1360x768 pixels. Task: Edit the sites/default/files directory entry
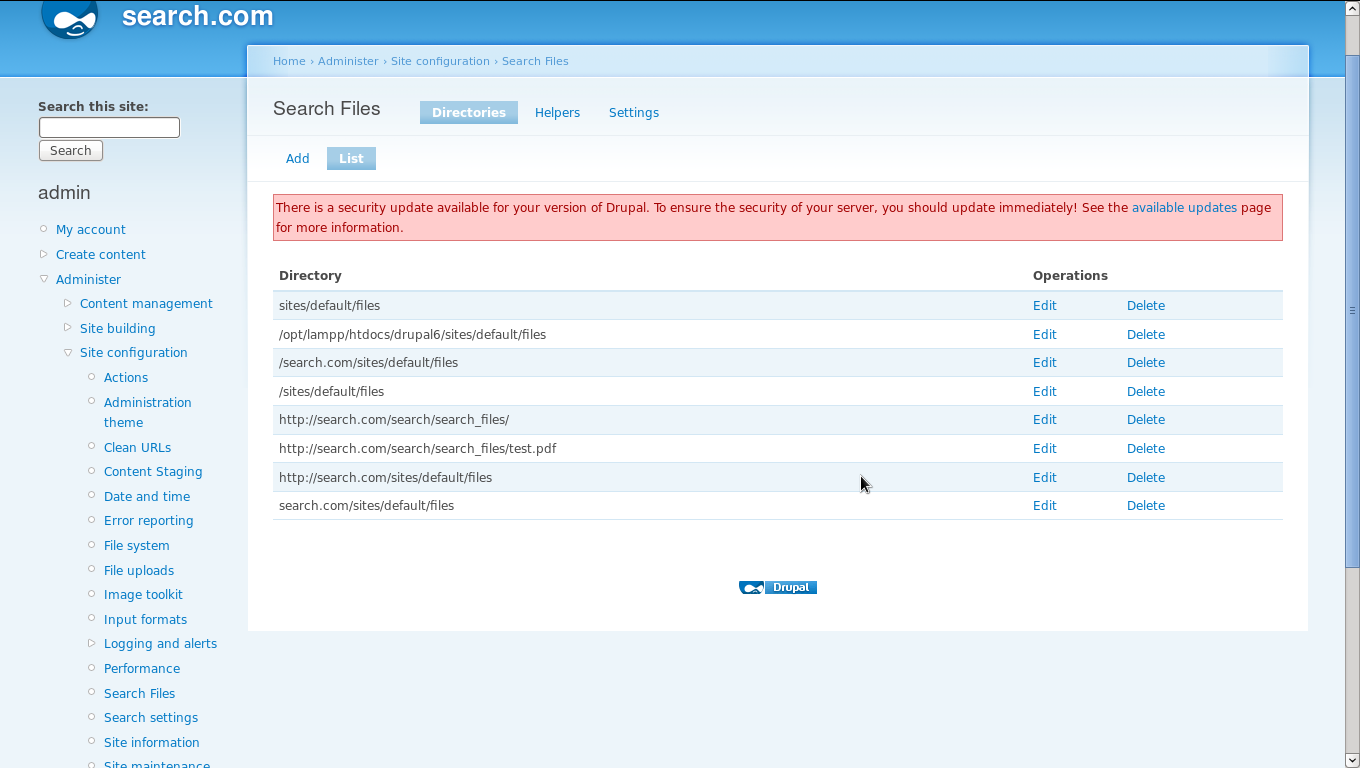tap(1044, 306)
